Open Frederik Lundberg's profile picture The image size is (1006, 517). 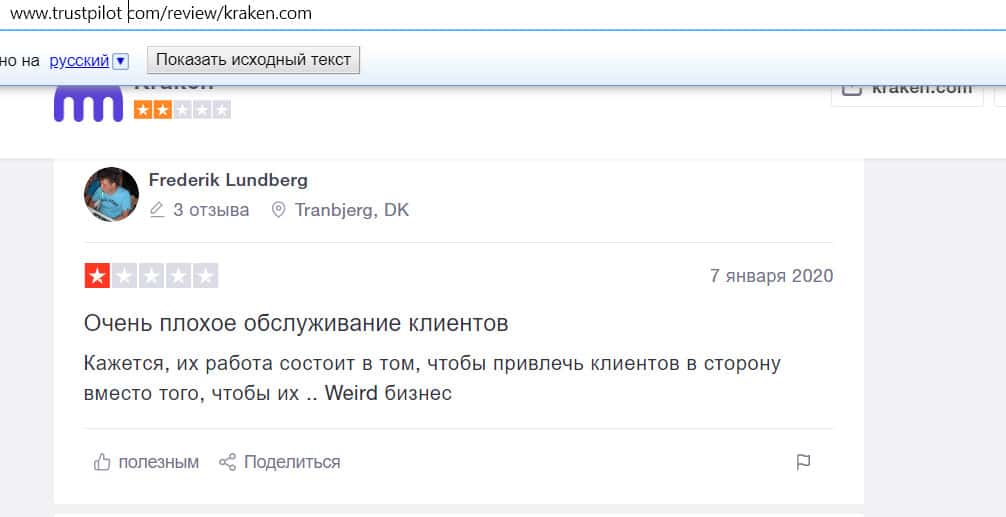111,194
